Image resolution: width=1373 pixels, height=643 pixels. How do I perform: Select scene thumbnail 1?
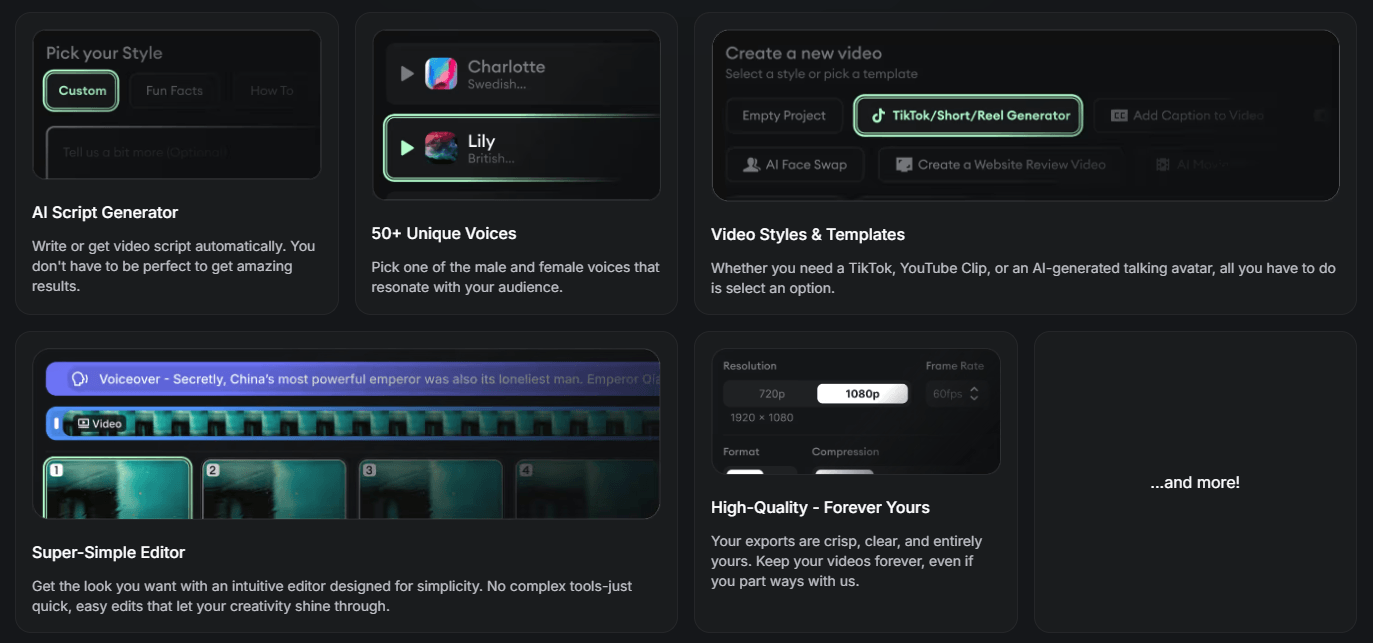118,488
